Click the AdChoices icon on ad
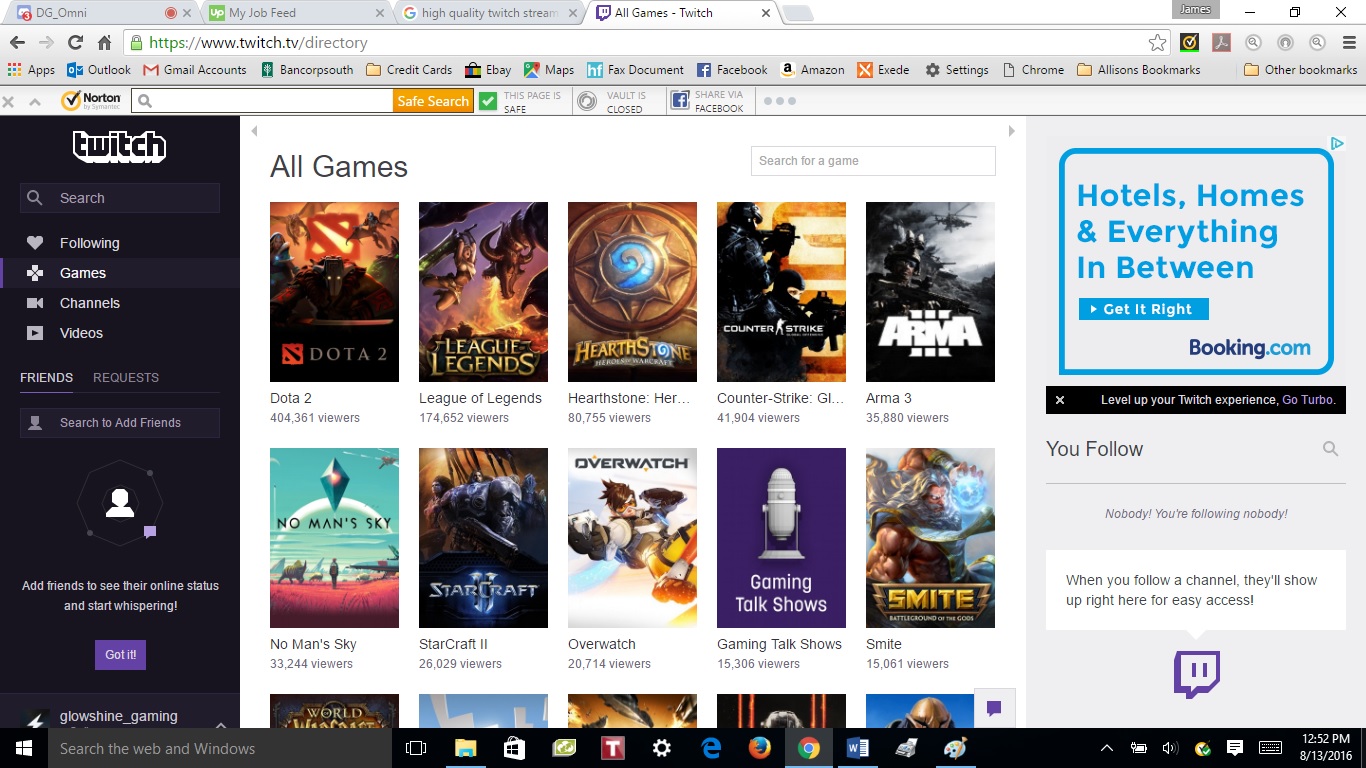Image resolution: width=1366 pixels, height=768 pixels. coord(1337,144)
